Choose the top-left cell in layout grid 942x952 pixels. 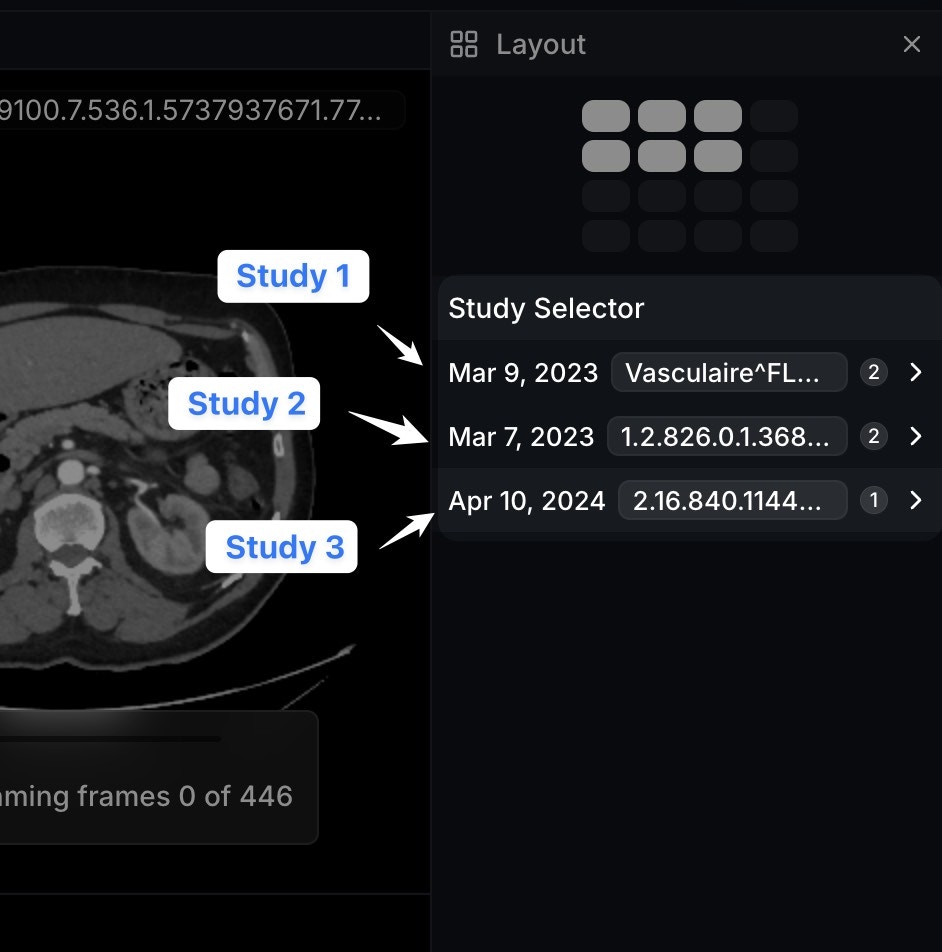pyautogui.click(x=606, y=116)
